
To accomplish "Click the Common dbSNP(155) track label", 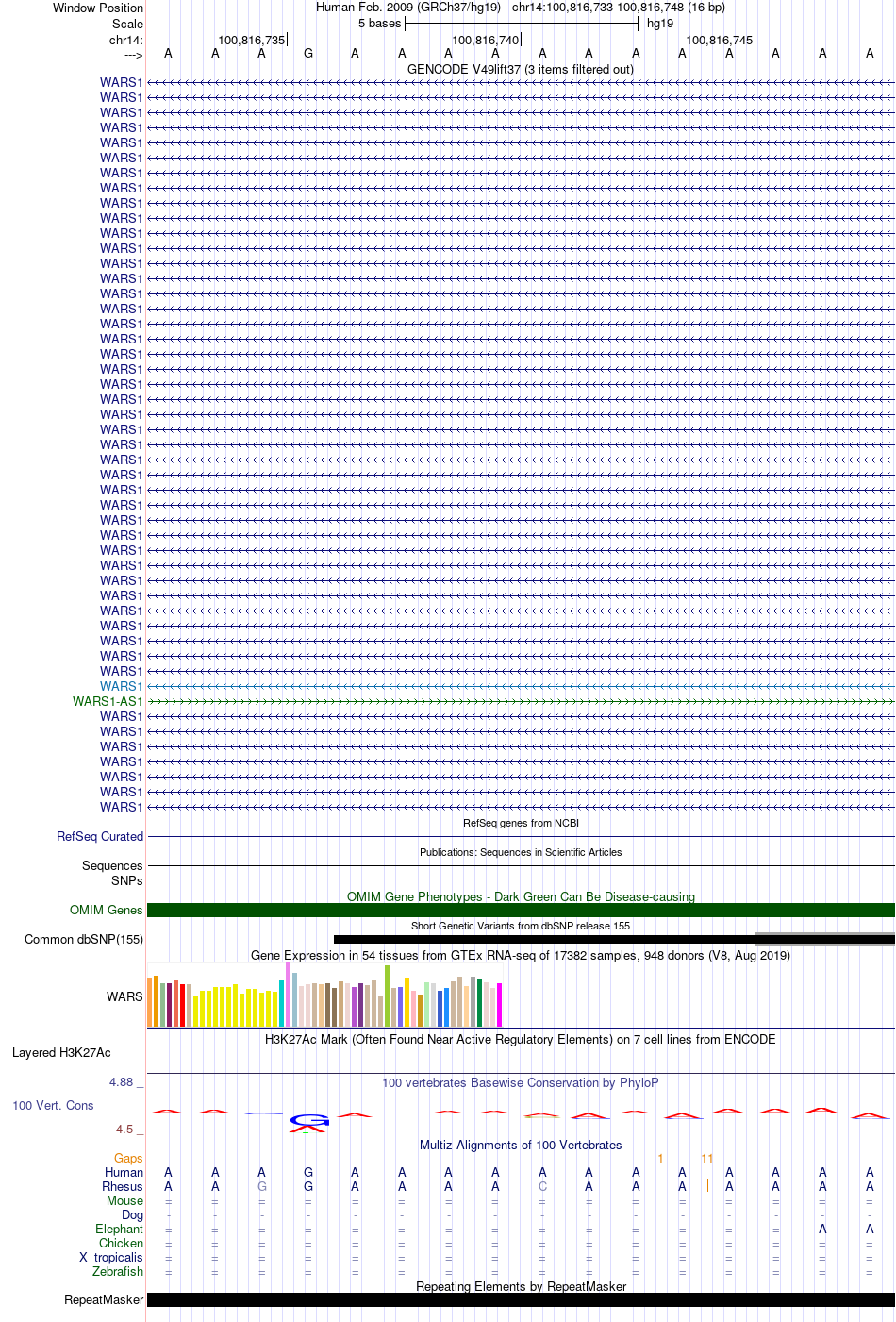I will (84, 939).
